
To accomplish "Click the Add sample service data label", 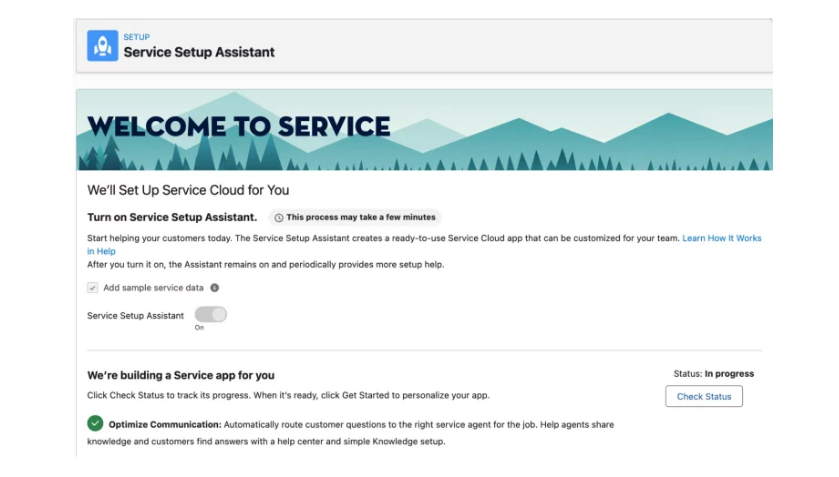I will coord(154,287).
